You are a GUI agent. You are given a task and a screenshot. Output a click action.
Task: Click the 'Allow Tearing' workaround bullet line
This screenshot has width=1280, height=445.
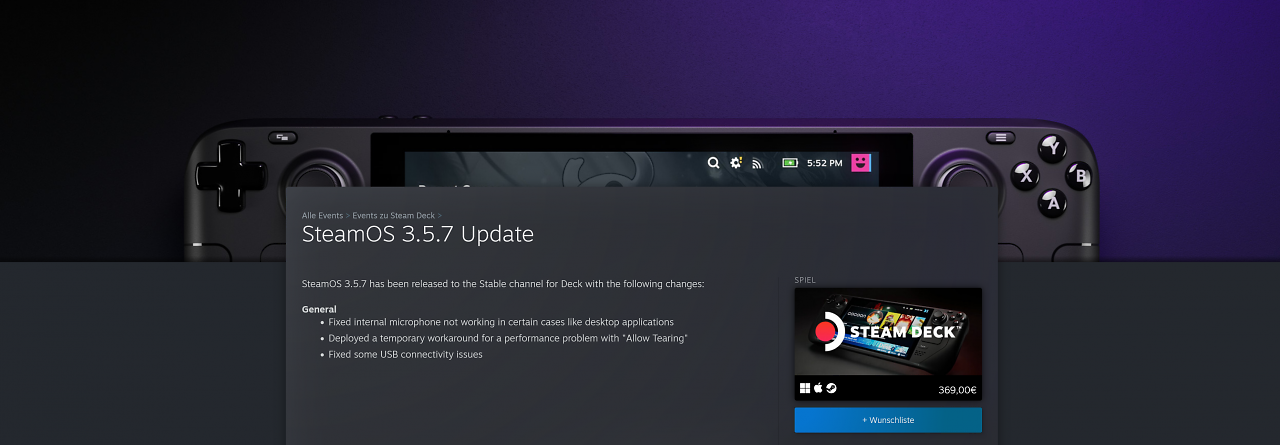[508, 338]
